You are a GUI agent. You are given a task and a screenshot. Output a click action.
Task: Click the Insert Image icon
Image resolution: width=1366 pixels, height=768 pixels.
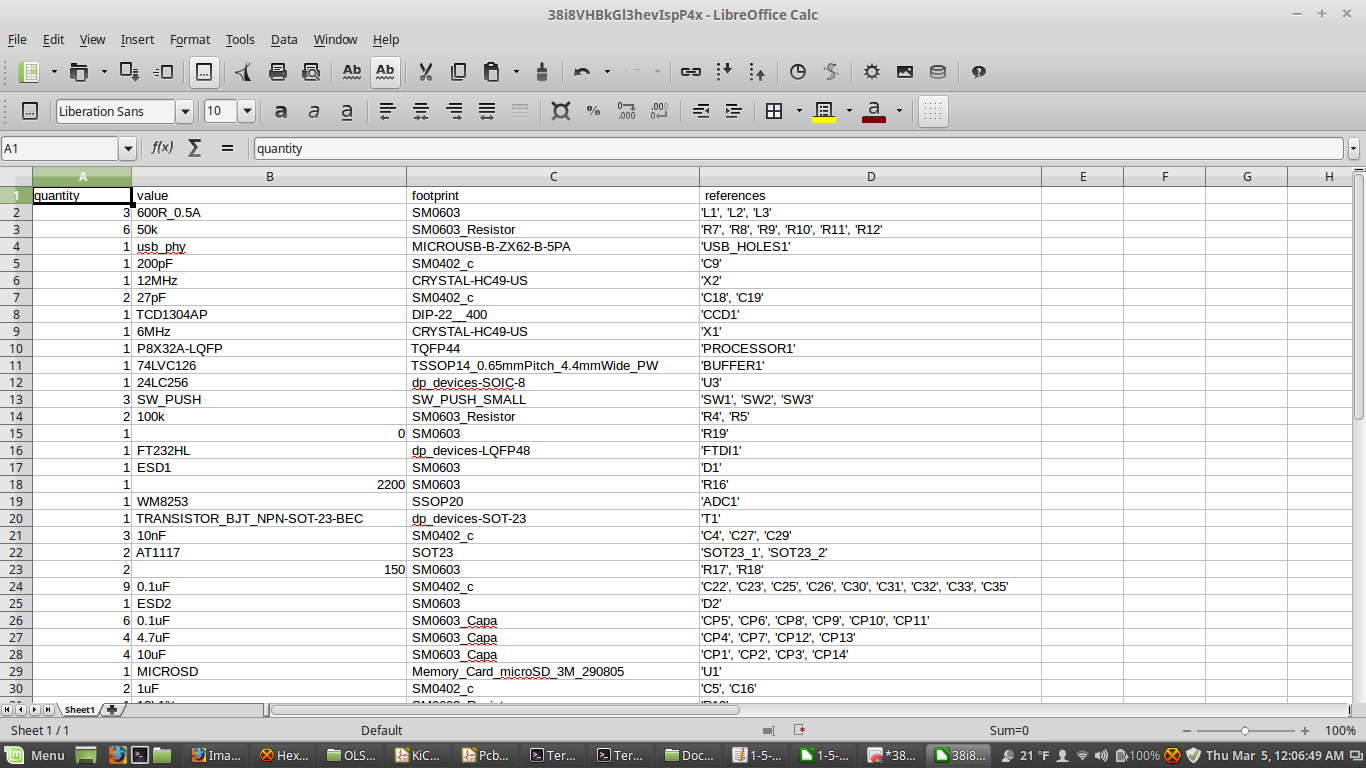tap(905, 72)
